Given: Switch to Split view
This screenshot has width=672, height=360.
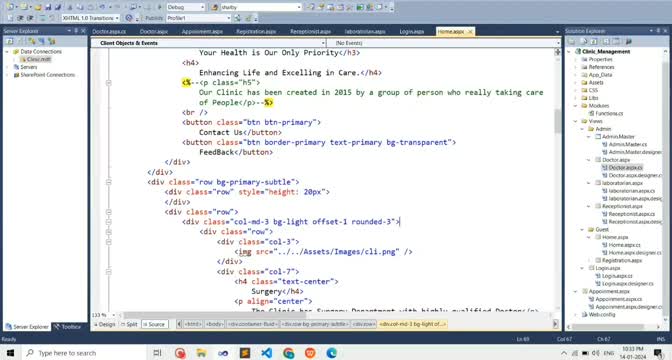Looking at the screenshot, I should coord(129,324).
